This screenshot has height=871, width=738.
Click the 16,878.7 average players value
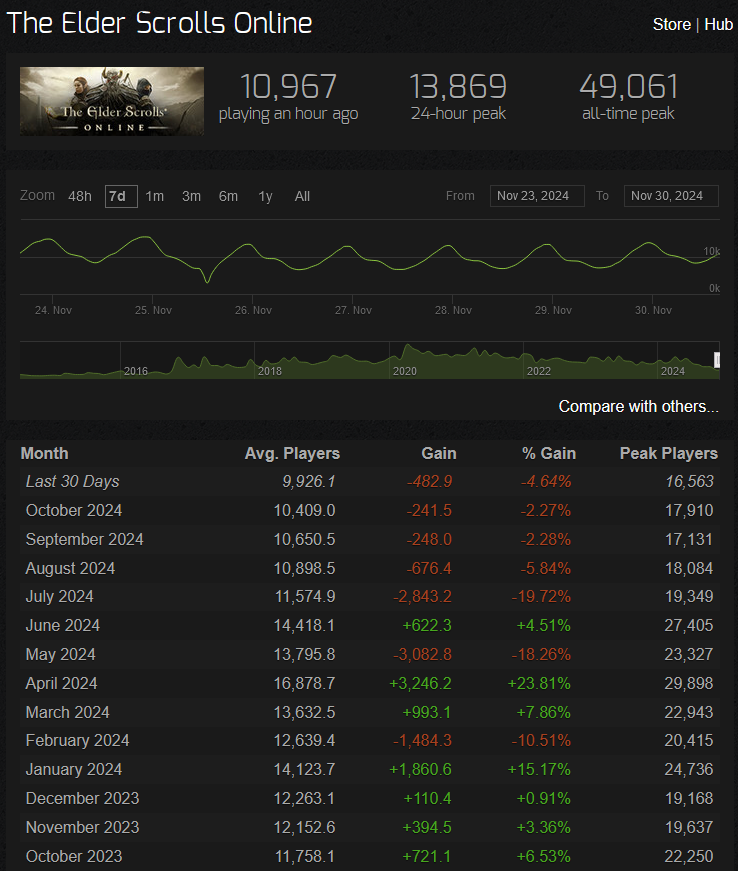[304, 683]
